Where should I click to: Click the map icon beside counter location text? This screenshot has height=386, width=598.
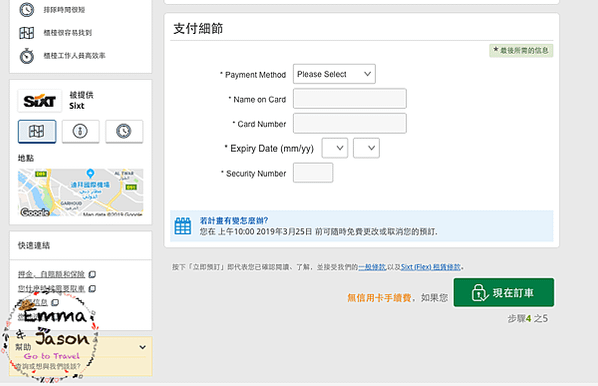click(27, 33)
